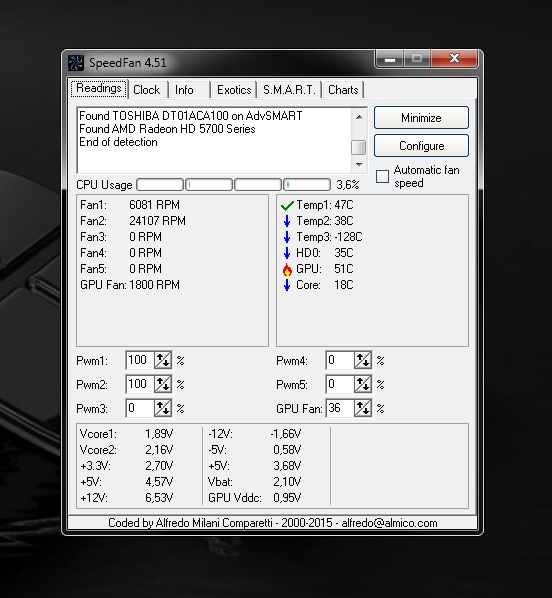Click into the Pwm3 value field
Screen dimensions: 552x598
[140, 408]
